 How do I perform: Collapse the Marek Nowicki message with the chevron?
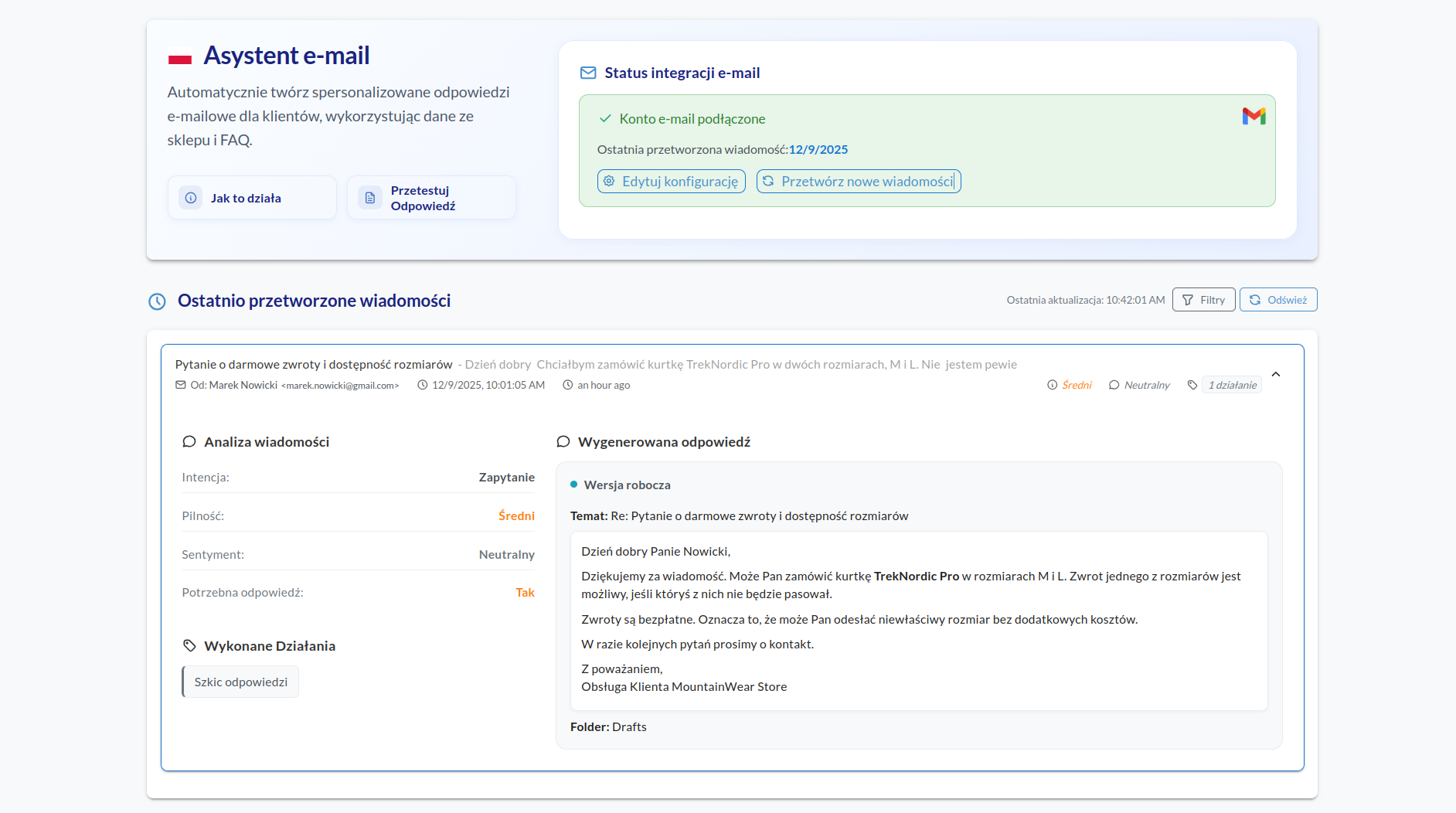(x=1276, y=373)
